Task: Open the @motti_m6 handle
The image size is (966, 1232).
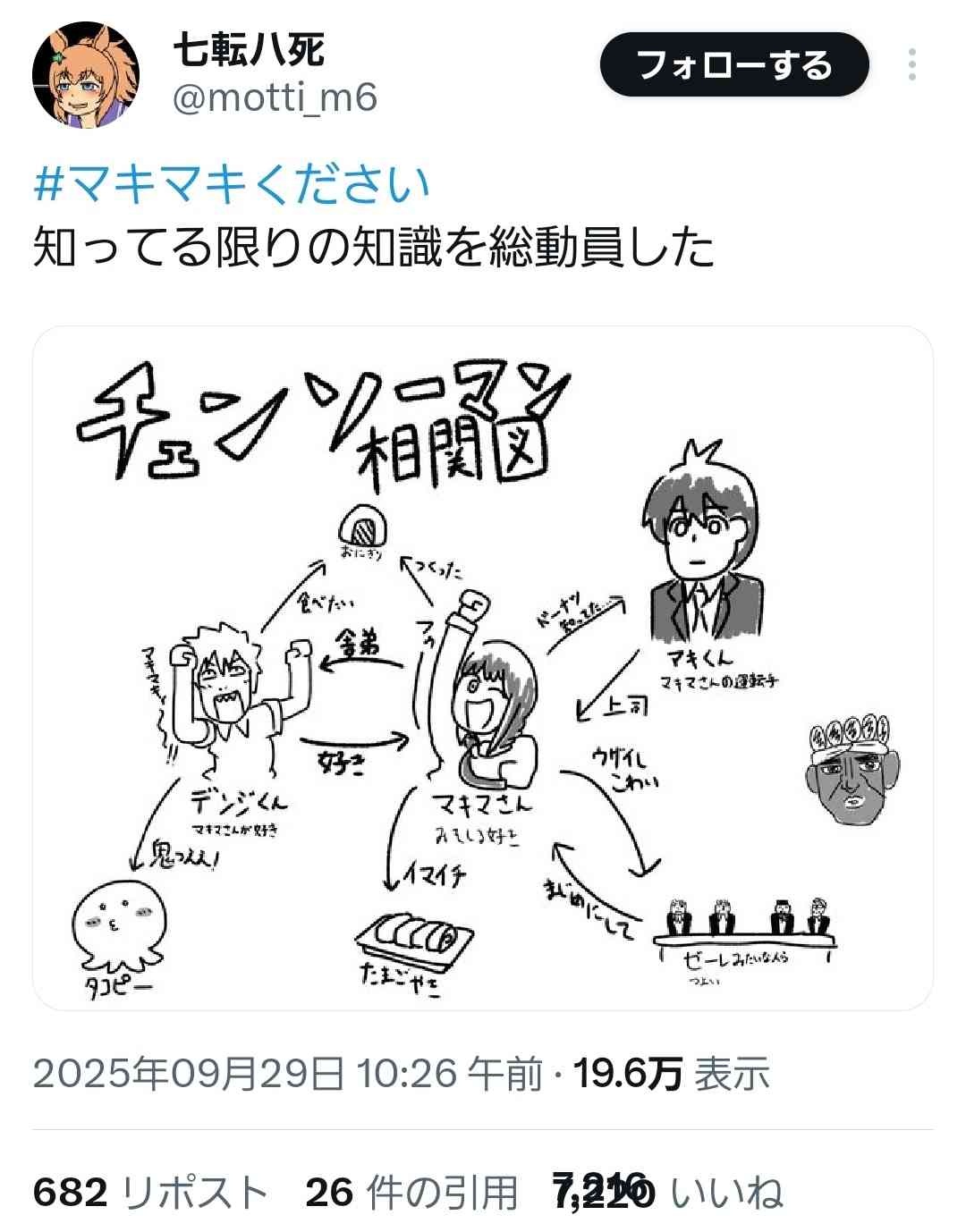Action: click(x=275, y=97)
